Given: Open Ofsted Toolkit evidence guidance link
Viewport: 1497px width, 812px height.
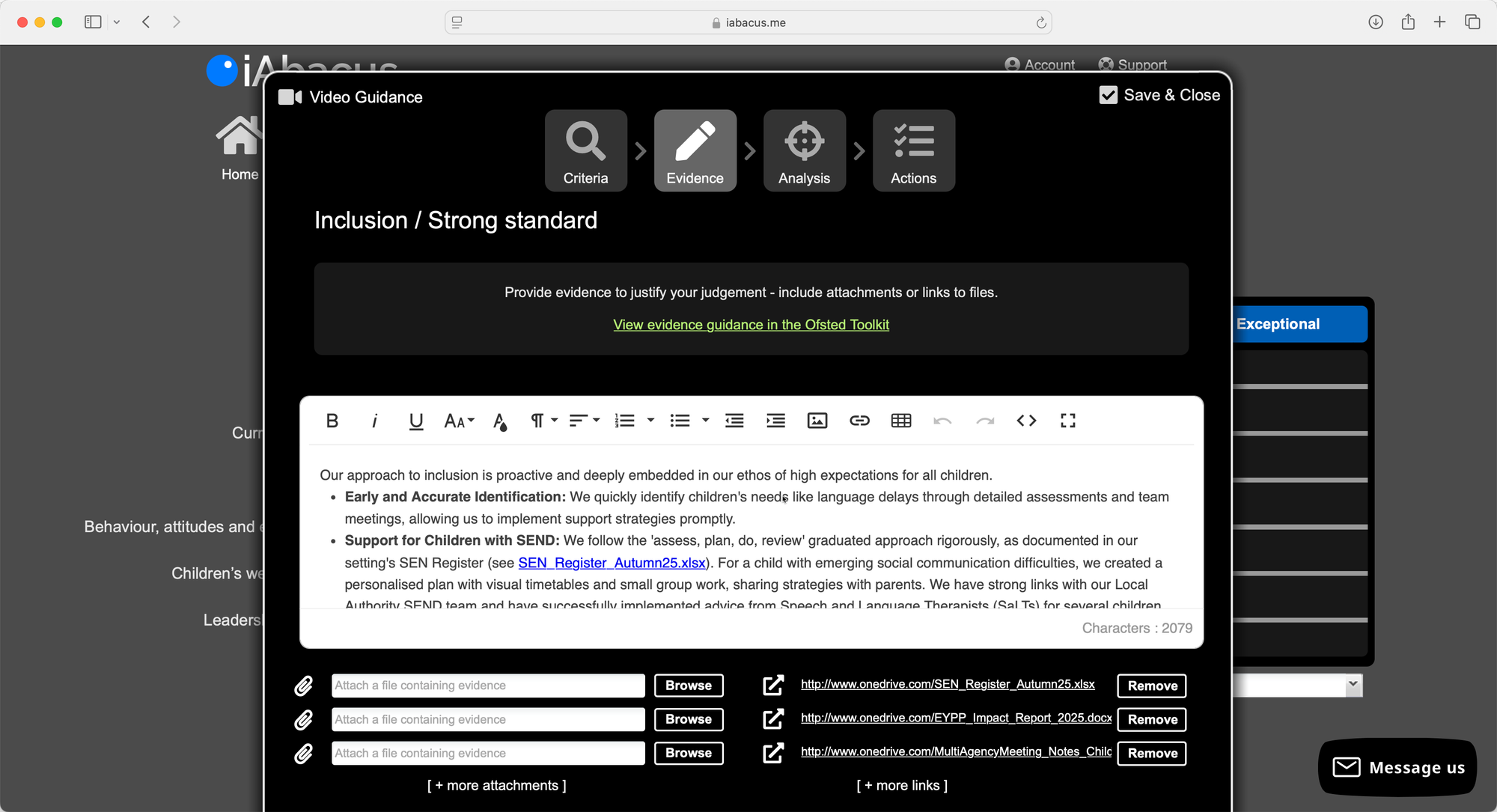Looking at the screenshot, I should coord(751,325).
